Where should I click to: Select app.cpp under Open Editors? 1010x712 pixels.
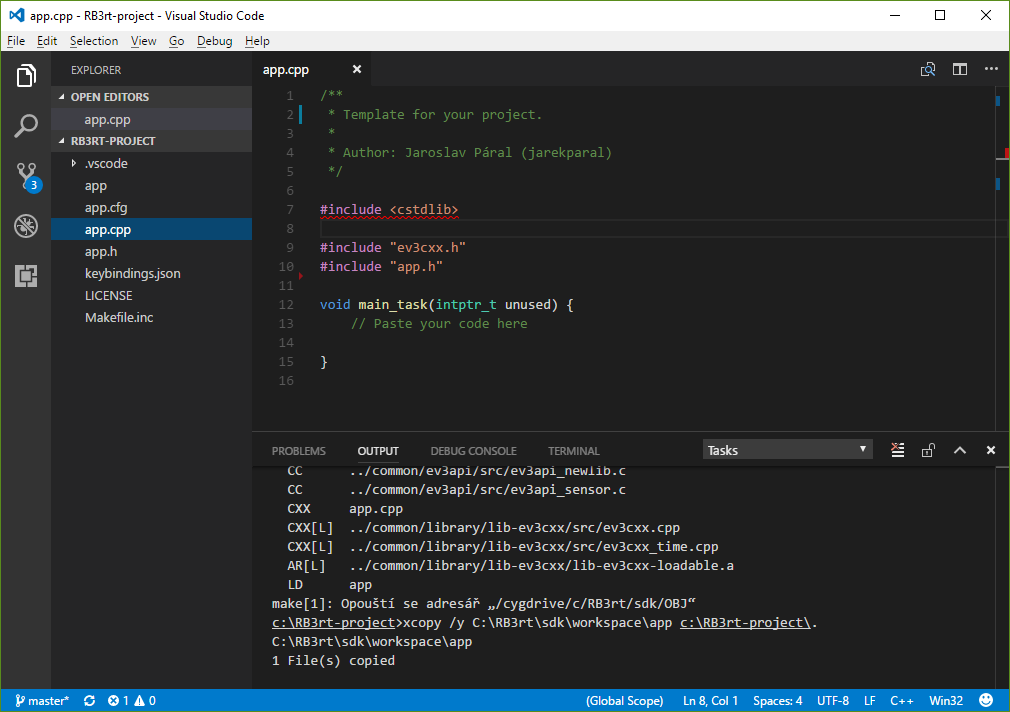pyautogui.click(x=151, y=119)
